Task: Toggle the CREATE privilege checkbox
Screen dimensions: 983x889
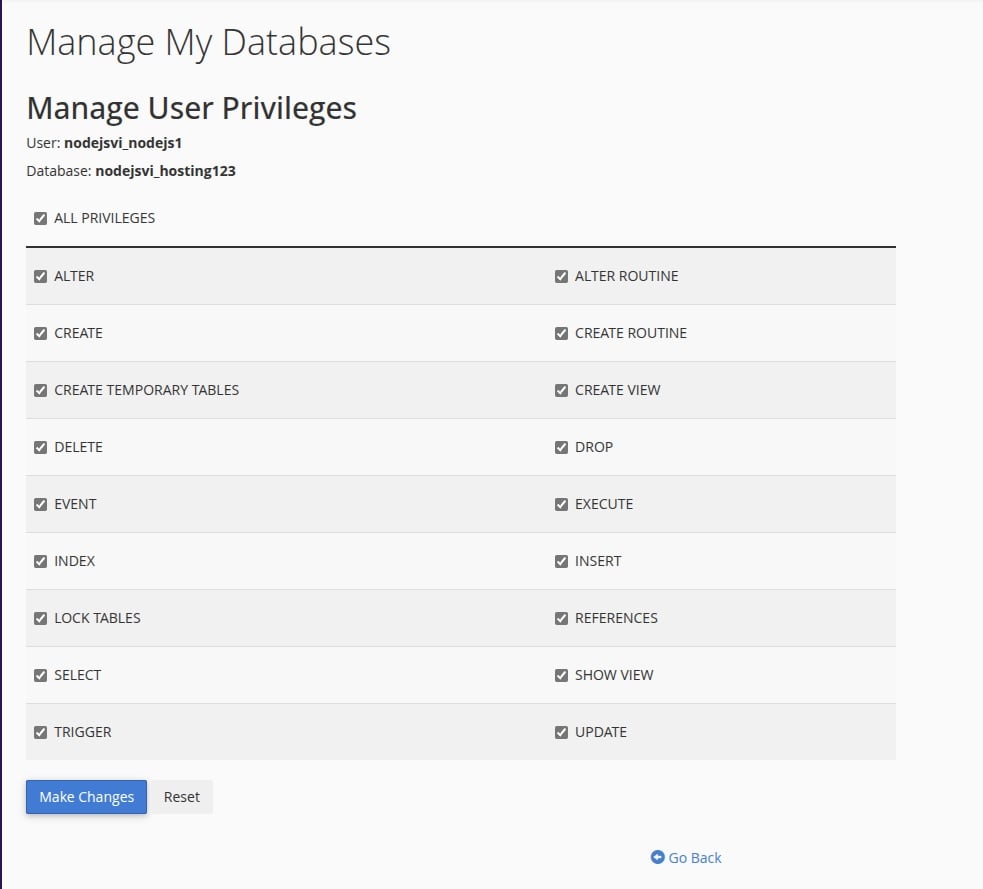Action: pyautogui.click(x=41, y=334)
